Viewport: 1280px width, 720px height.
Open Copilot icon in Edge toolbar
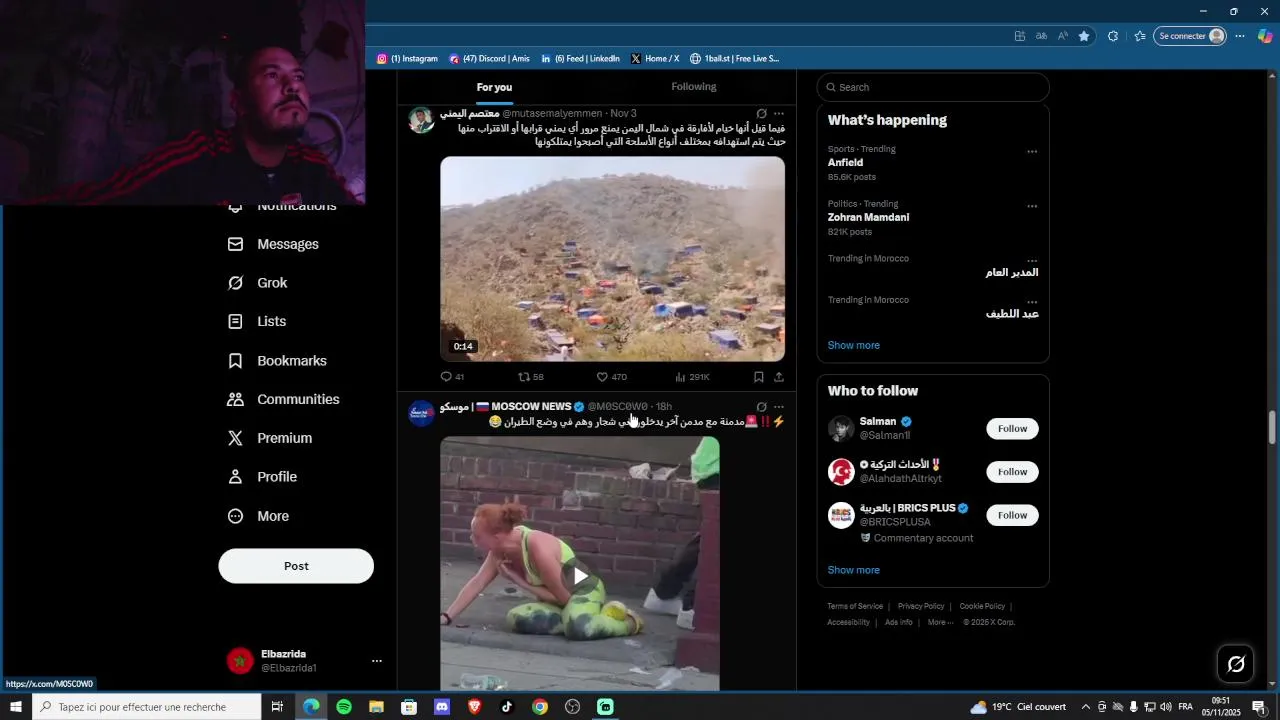click(x=1265, y=36)
